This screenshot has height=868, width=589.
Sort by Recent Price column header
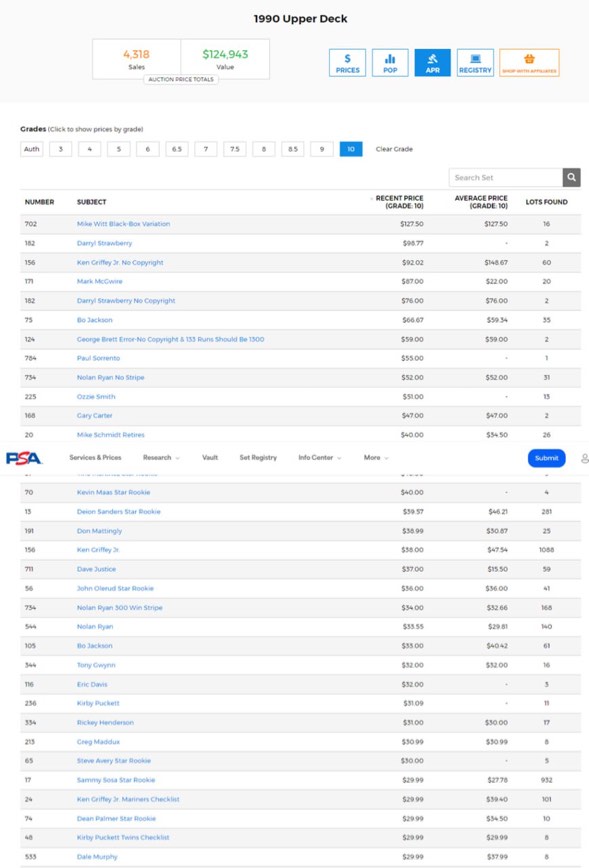click(399, 202)
